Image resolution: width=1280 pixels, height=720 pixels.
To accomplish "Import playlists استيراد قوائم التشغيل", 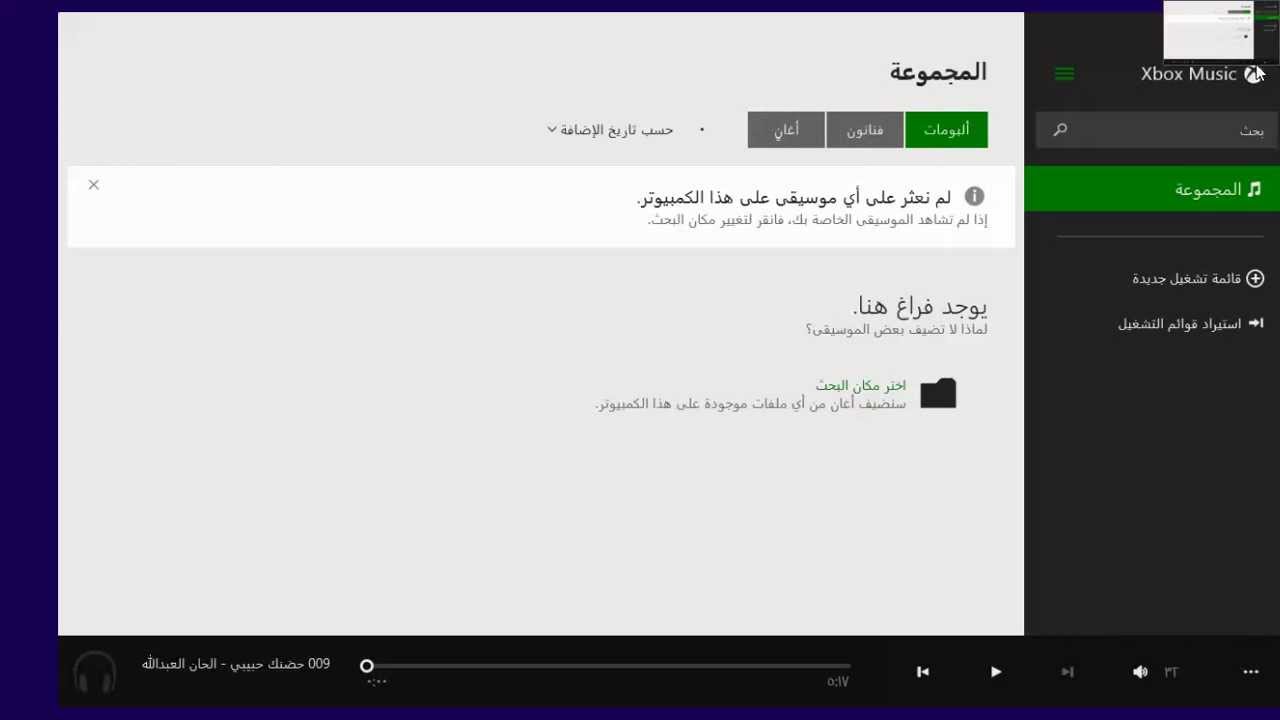I will [1179, 324].
